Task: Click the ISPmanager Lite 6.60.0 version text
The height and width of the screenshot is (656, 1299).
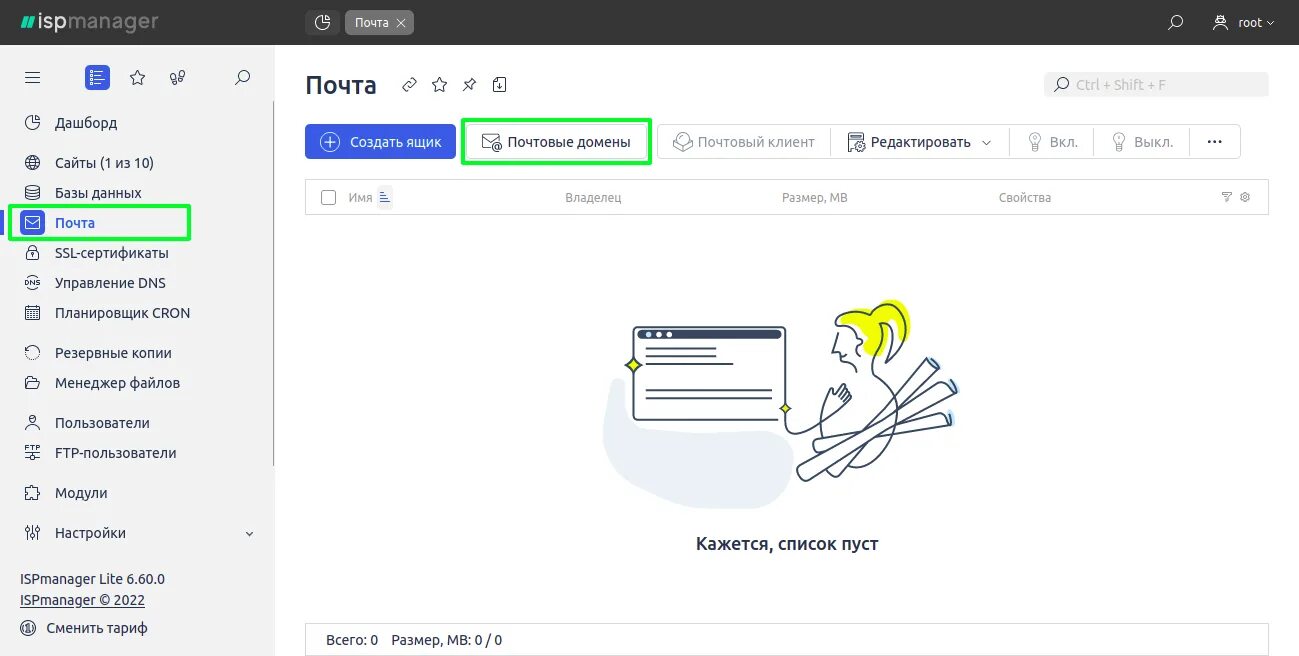Action: (x=92, y=579)
